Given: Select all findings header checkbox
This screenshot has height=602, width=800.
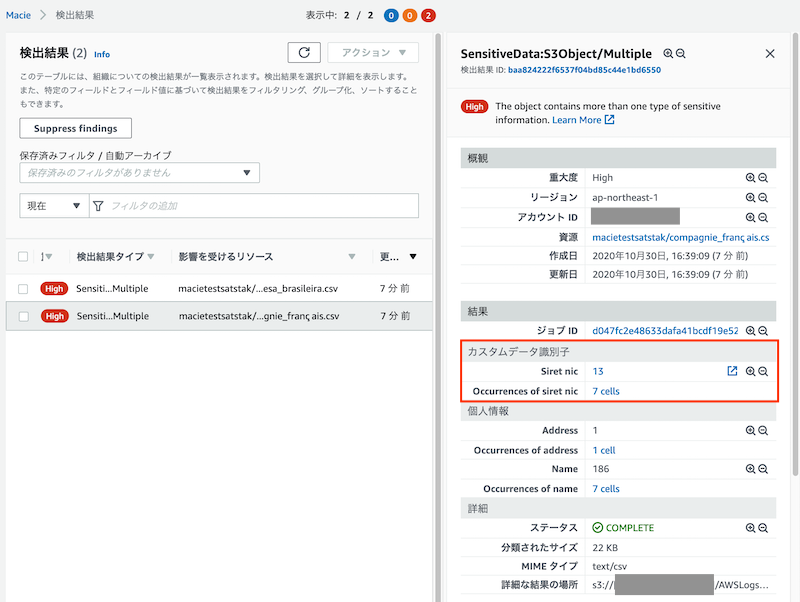Looking at the screenshot, I should coord(23,256).
